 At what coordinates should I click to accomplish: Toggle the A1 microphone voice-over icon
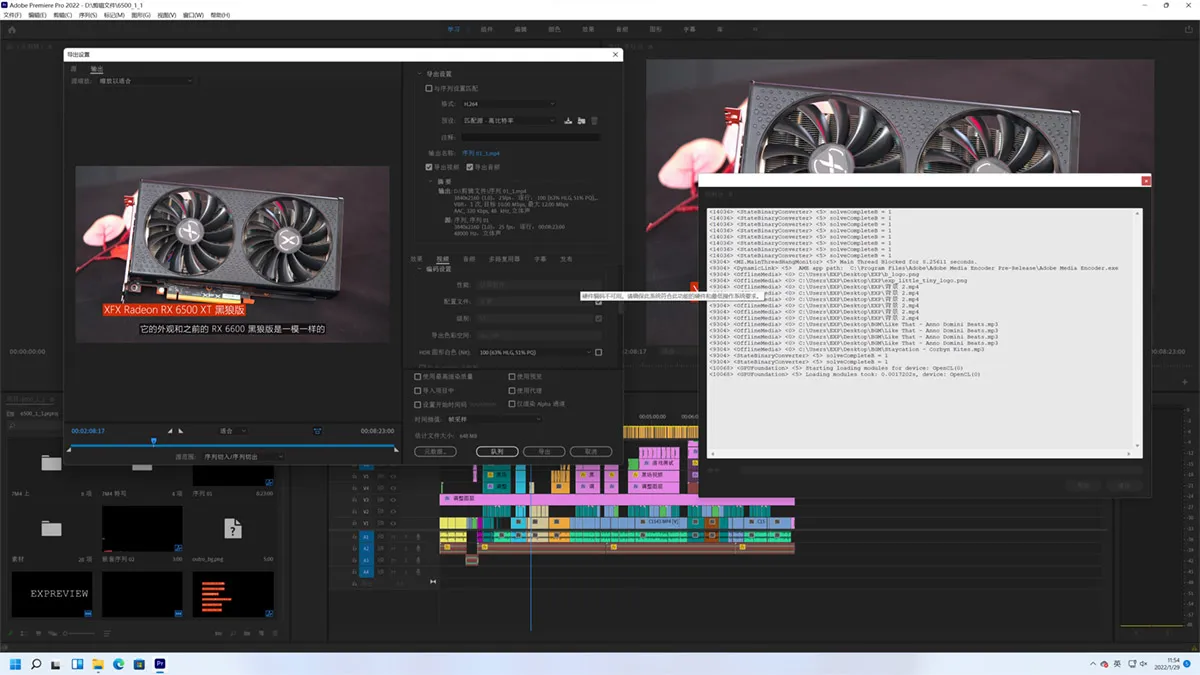pyautogui.click(x=420, y=536)
